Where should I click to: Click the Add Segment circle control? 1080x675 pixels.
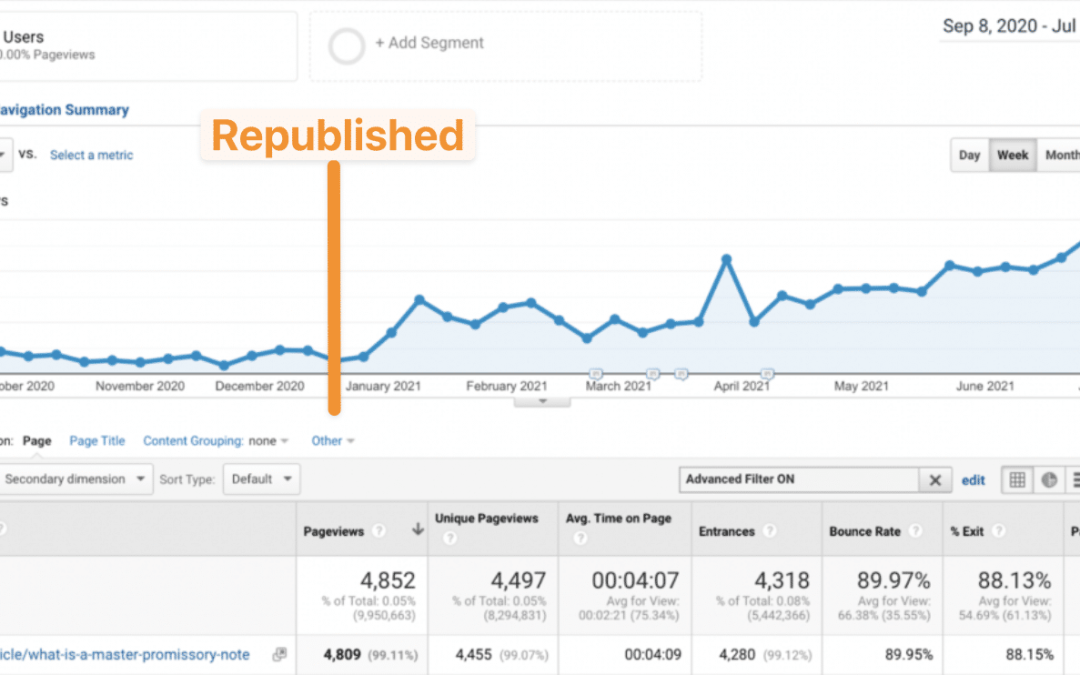(346, 45)
